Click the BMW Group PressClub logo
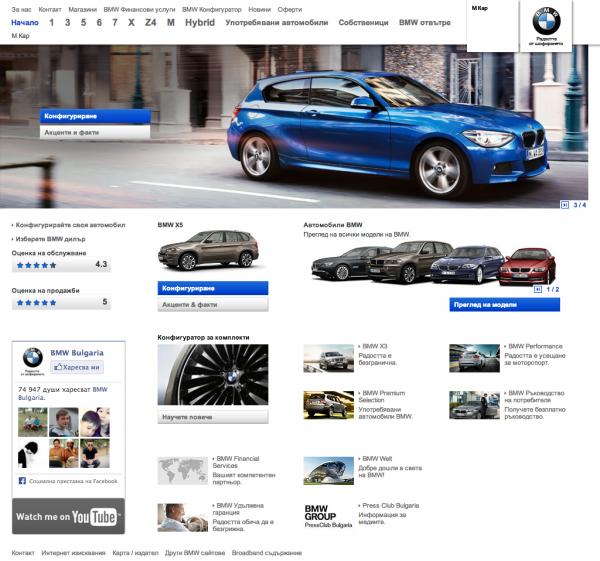 pyautogui.click(x=328, y=516)
